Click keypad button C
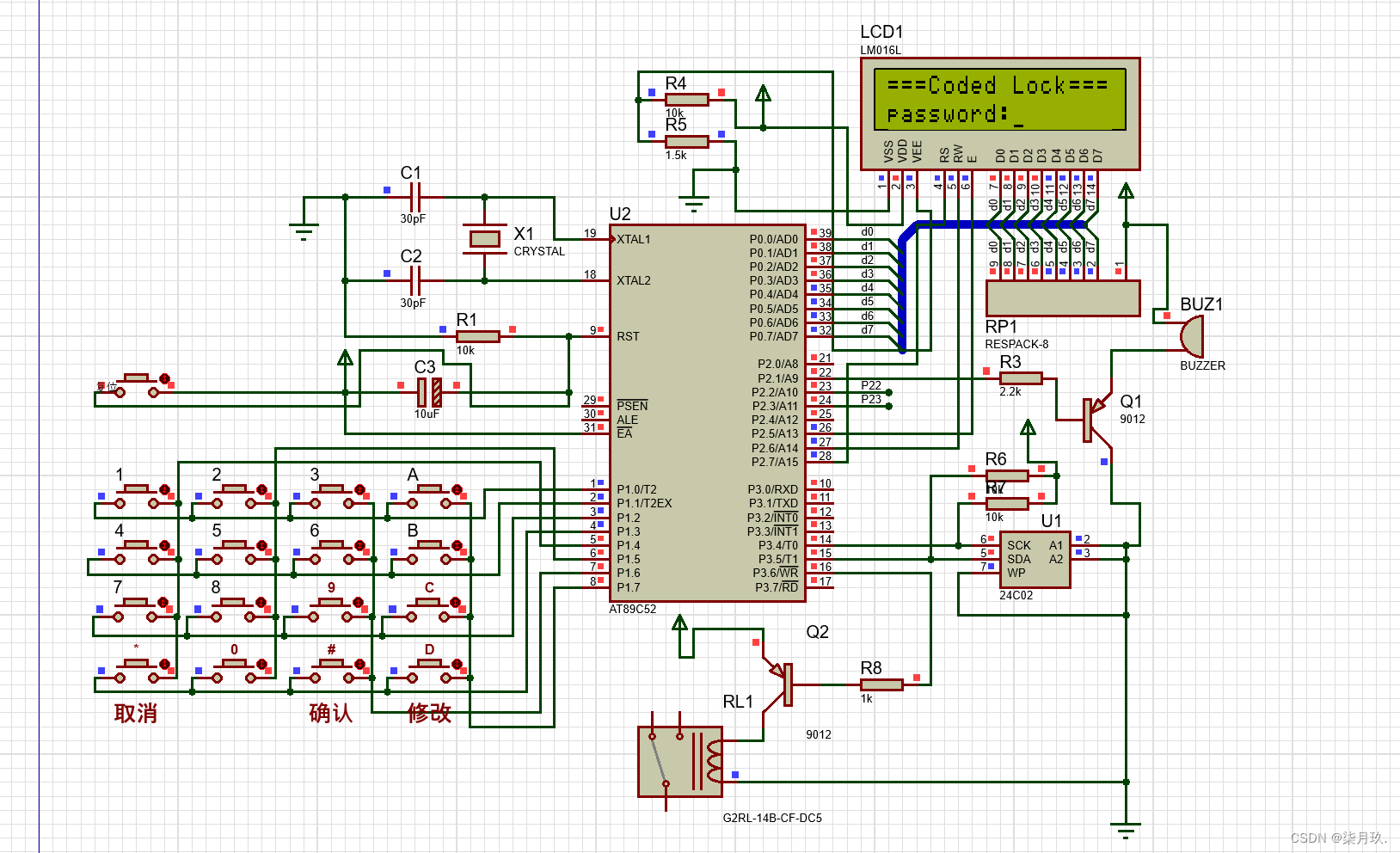The width and height of the screenshot is (1400, 853). 428,609
